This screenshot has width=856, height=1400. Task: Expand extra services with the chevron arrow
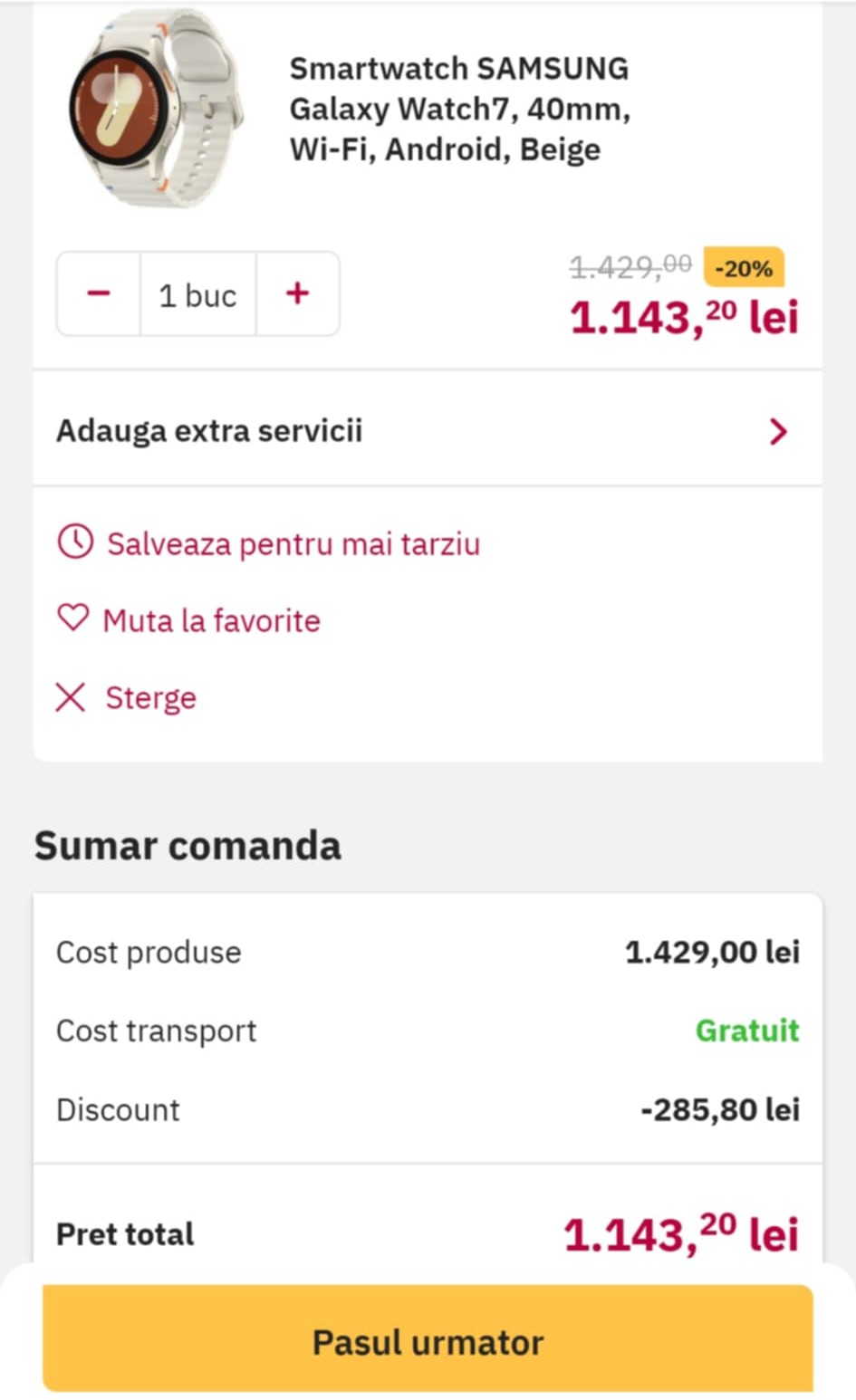pos(777,431)
